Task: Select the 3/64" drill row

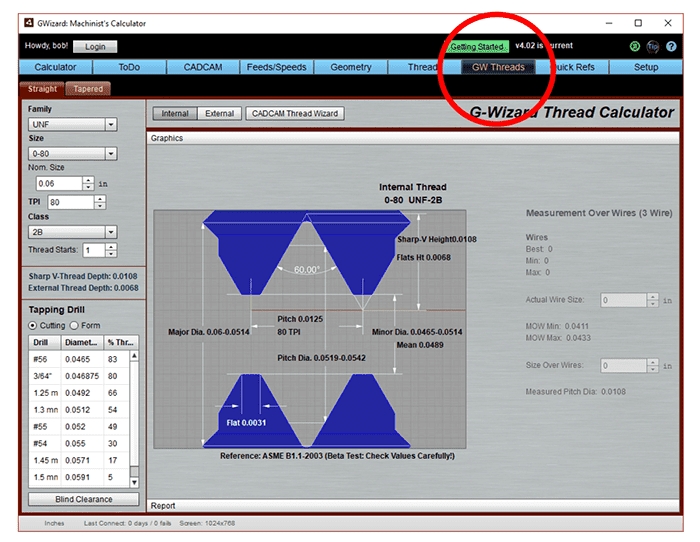Action: point(79,376)
